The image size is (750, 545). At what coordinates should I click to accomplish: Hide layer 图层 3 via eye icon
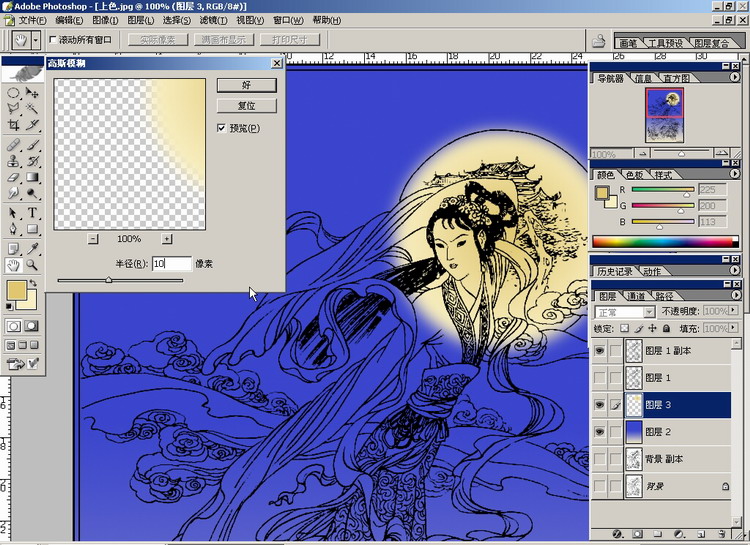pyautogui.click(x=599, y=405)
